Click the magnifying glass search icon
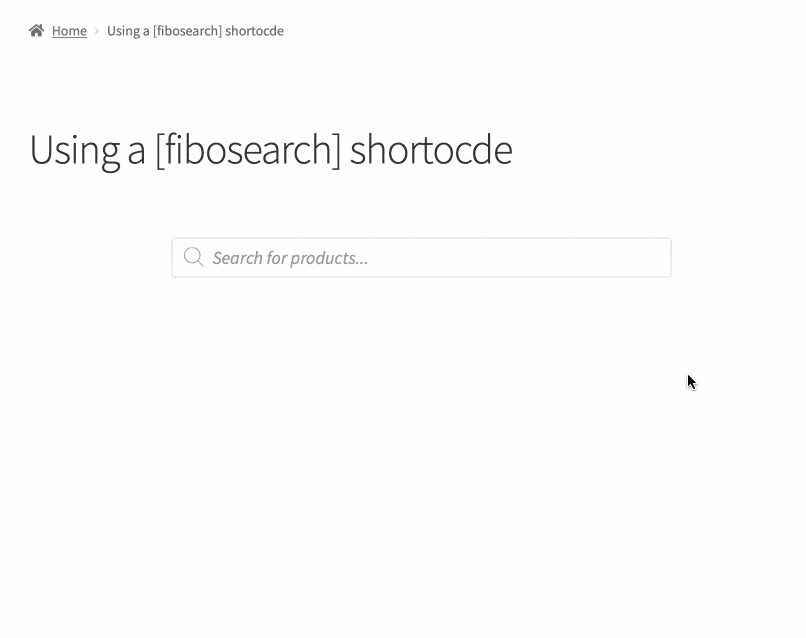 pyautogui.click(x=193, y=258)
